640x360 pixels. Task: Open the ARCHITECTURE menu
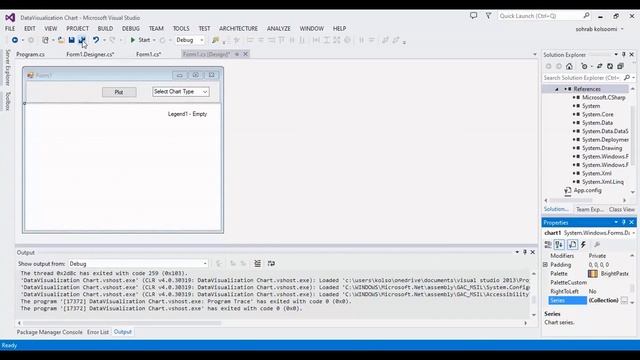click(238, 29)
